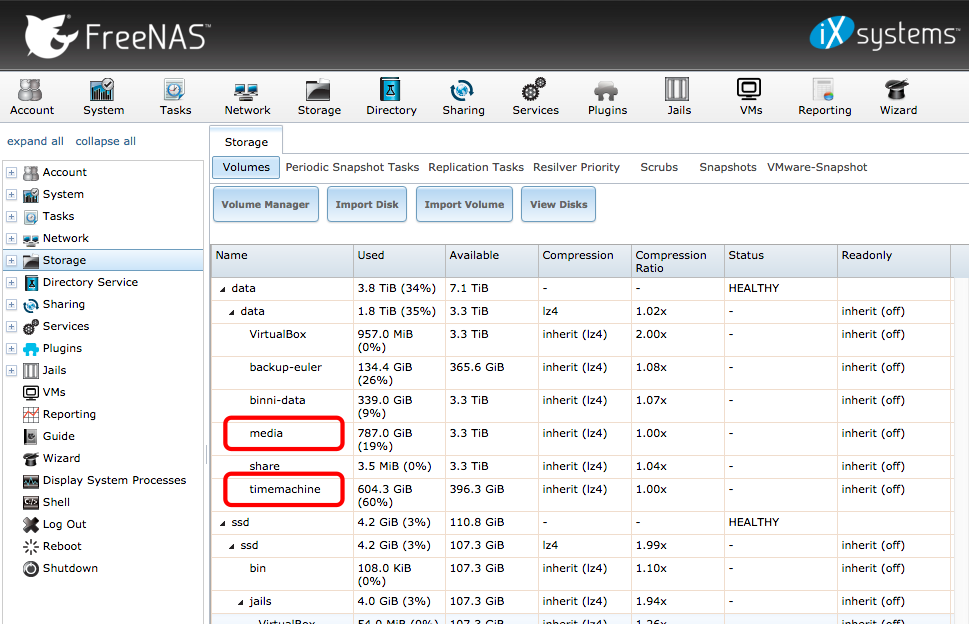Expand the Plugins node in sidebar tree
The width and height of the screenshot is (969, 624).
11,348
